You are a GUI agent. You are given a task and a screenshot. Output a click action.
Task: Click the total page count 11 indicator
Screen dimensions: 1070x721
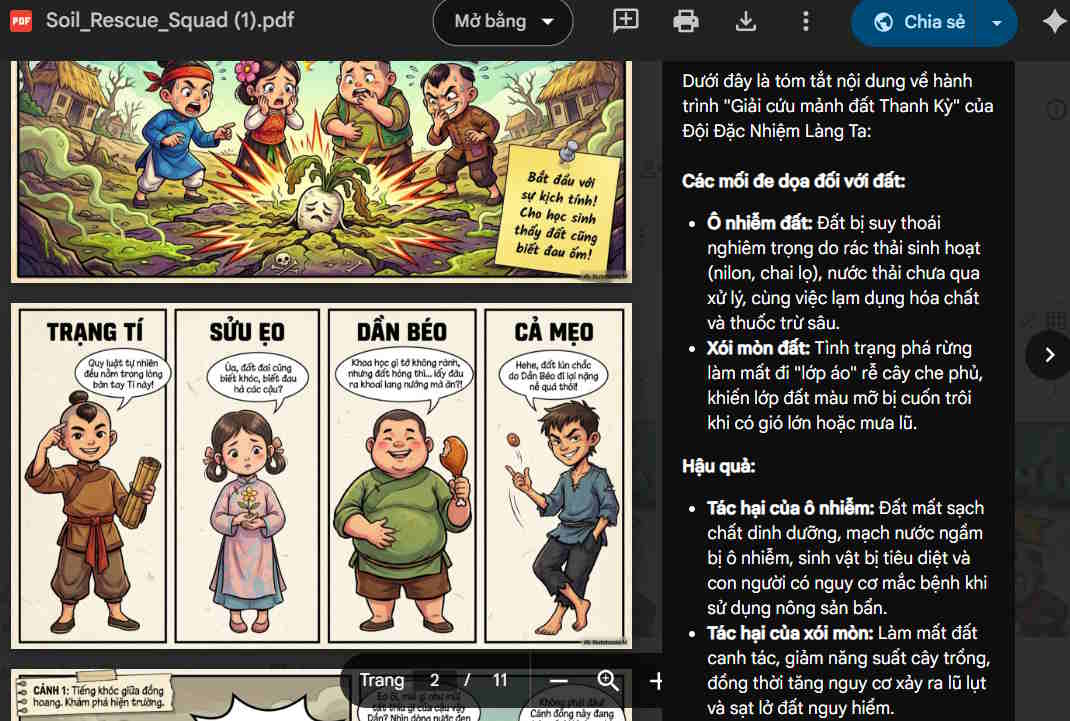click(x=500, y=680)
